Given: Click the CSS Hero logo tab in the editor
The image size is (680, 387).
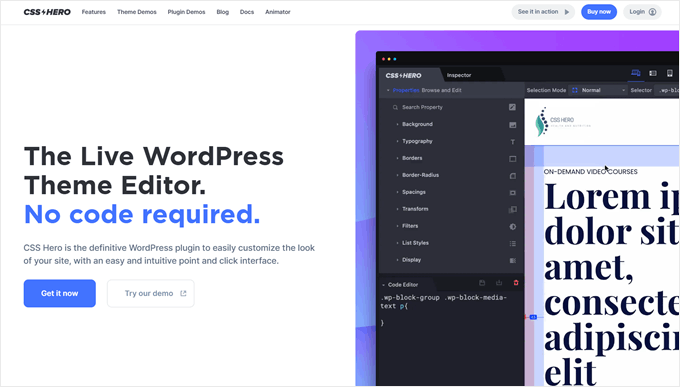Looking at the screenshot, I should (403, 75).
